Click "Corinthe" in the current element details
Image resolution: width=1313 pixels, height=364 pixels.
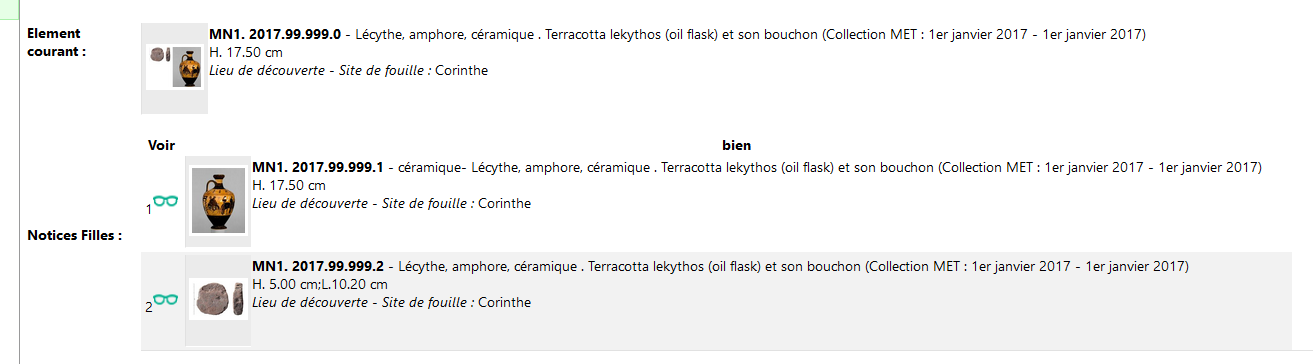pyautogui.click(x=461, y=71)
